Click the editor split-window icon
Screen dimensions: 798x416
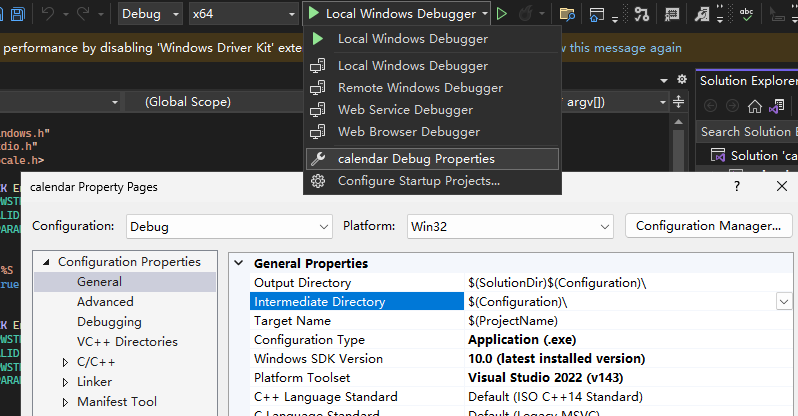pyautogui.click(x=678, y=101)
